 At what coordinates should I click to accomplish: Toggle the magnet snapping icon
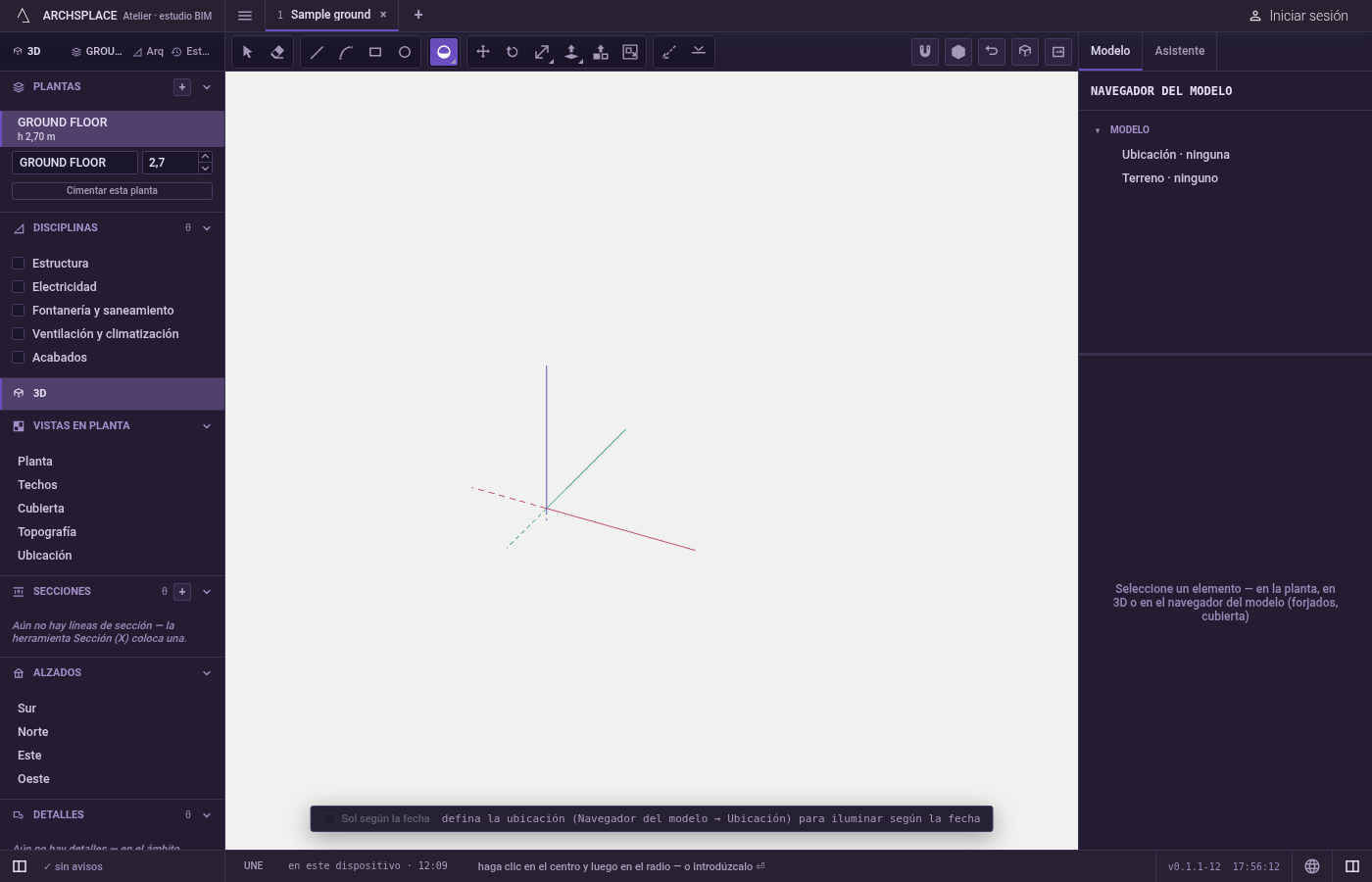[925, 52]
